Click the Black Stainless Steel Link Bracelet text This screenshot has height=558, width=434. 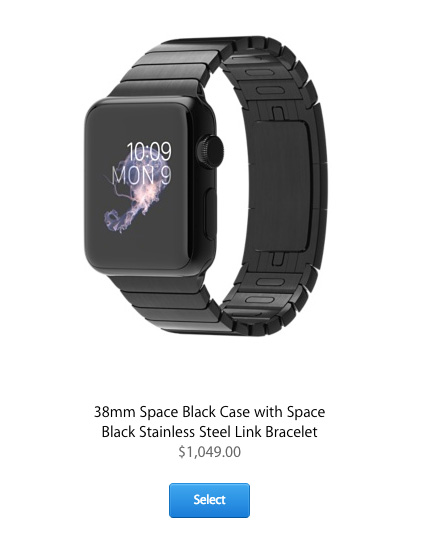(210, 432)
